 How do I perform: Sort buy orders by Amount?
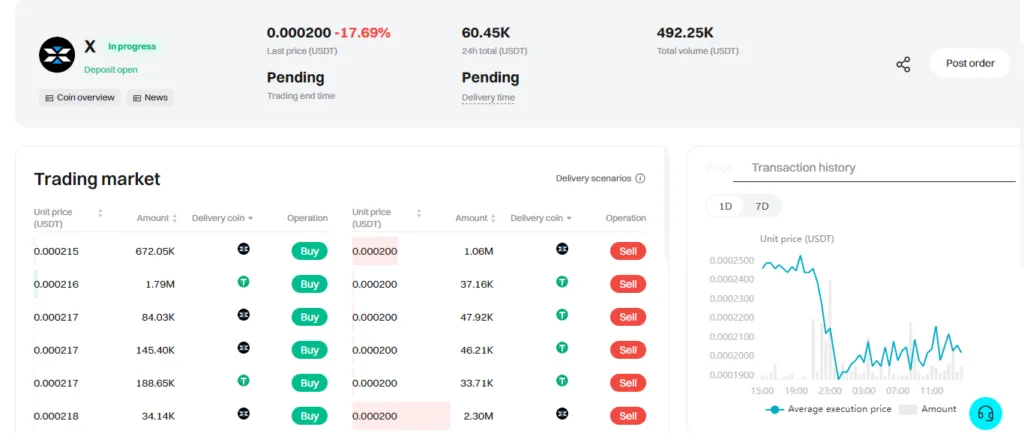174,218
